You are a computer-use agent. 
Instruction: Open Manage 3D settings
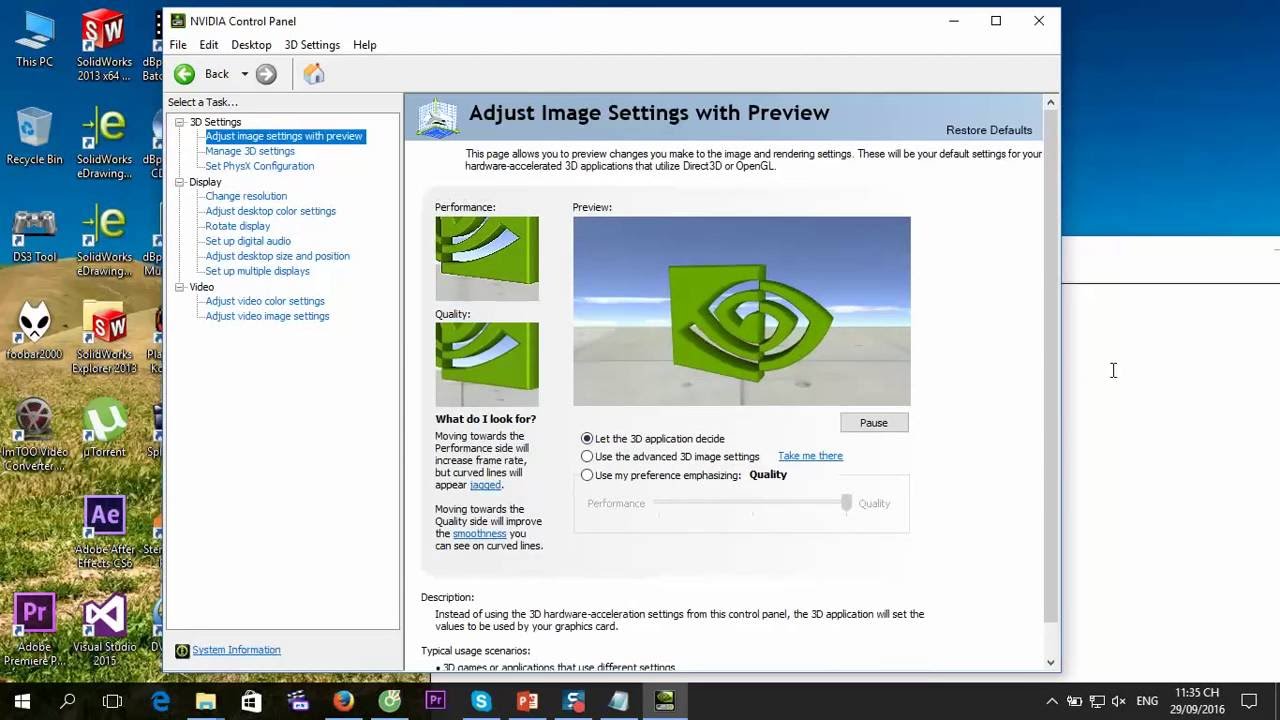[250, 151]
